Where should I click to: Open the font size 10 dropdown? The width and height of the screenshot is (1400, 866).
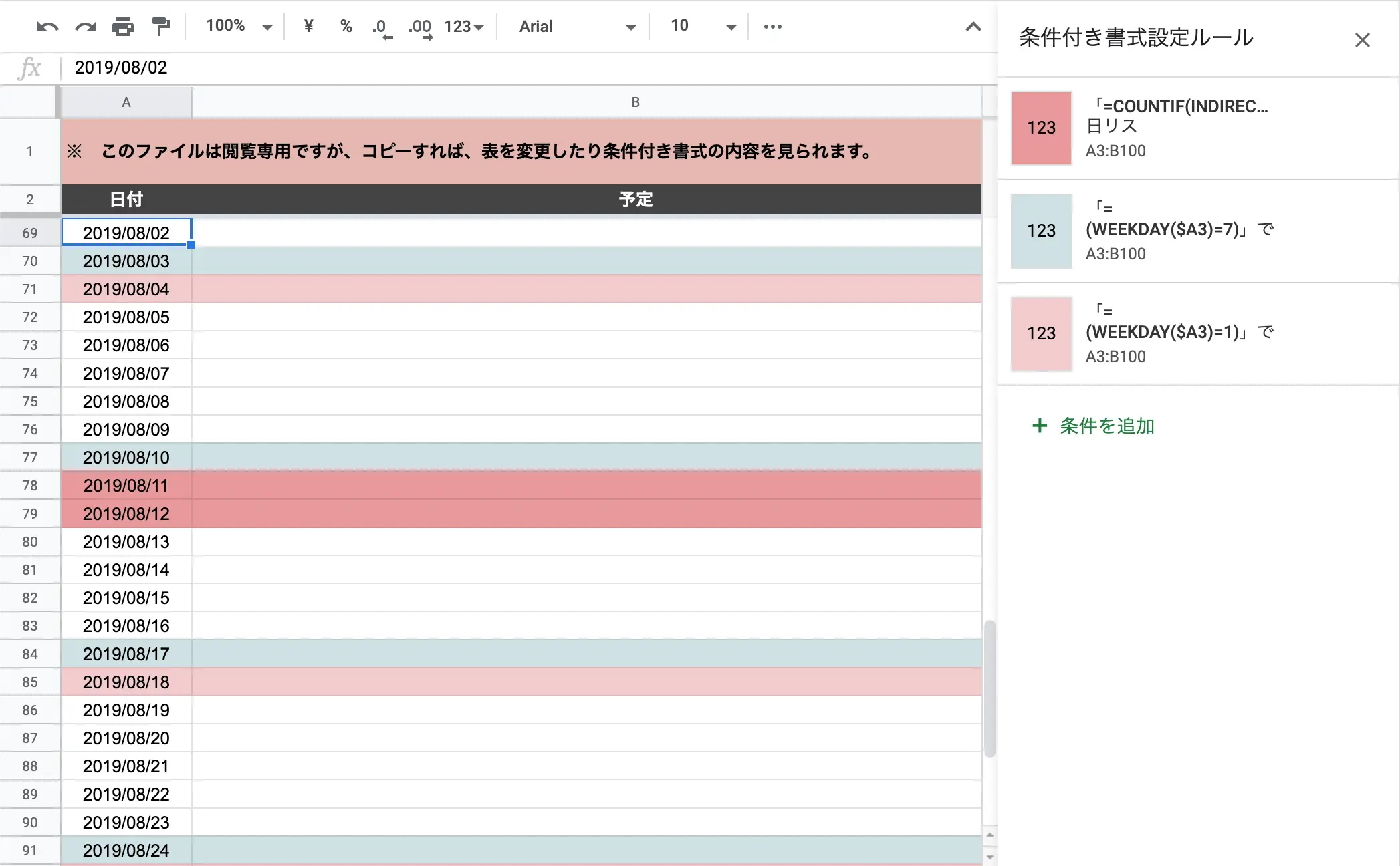tap(702, 26)
